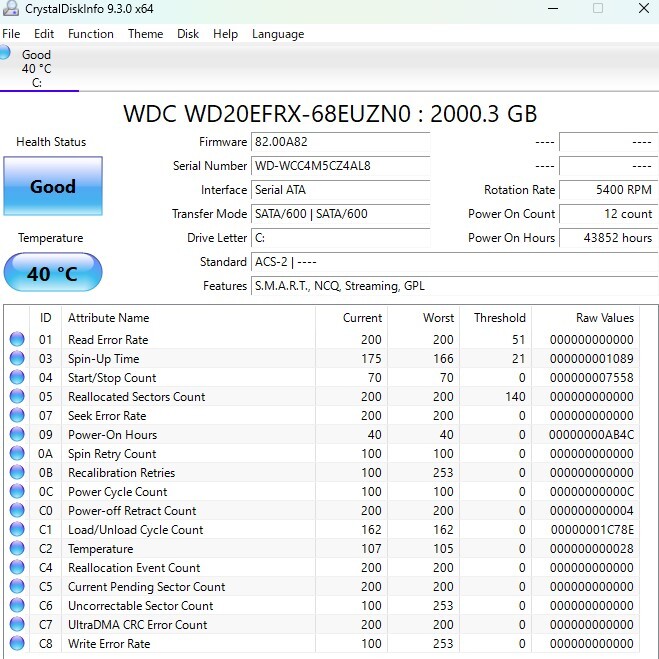
Task: Open the Disk menu
Action: pos(188,34)
